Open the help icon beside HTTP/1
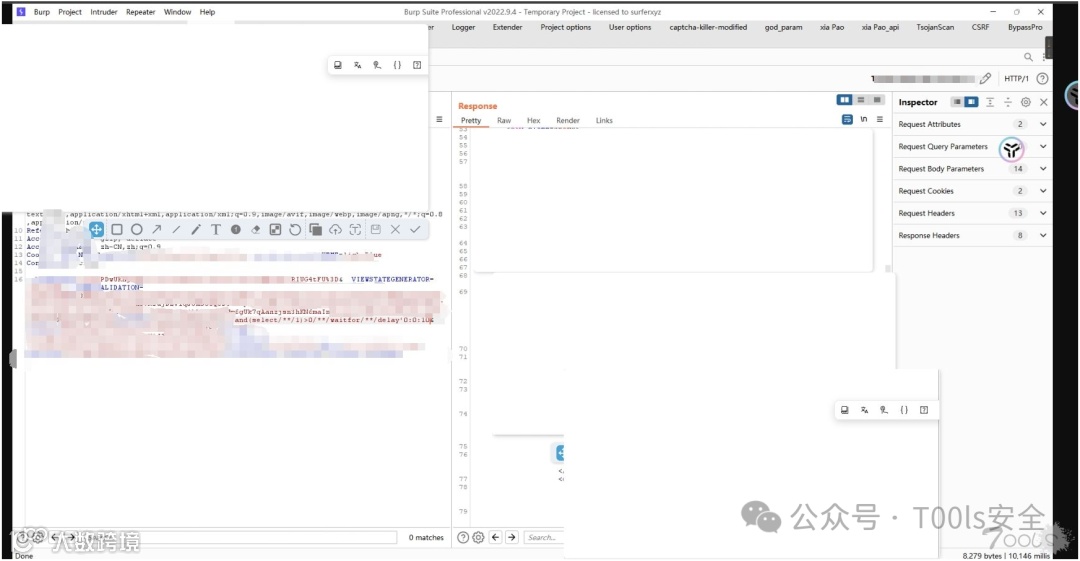The image size is (1080, 561). pyautogui.click(x=1042, y=79)
